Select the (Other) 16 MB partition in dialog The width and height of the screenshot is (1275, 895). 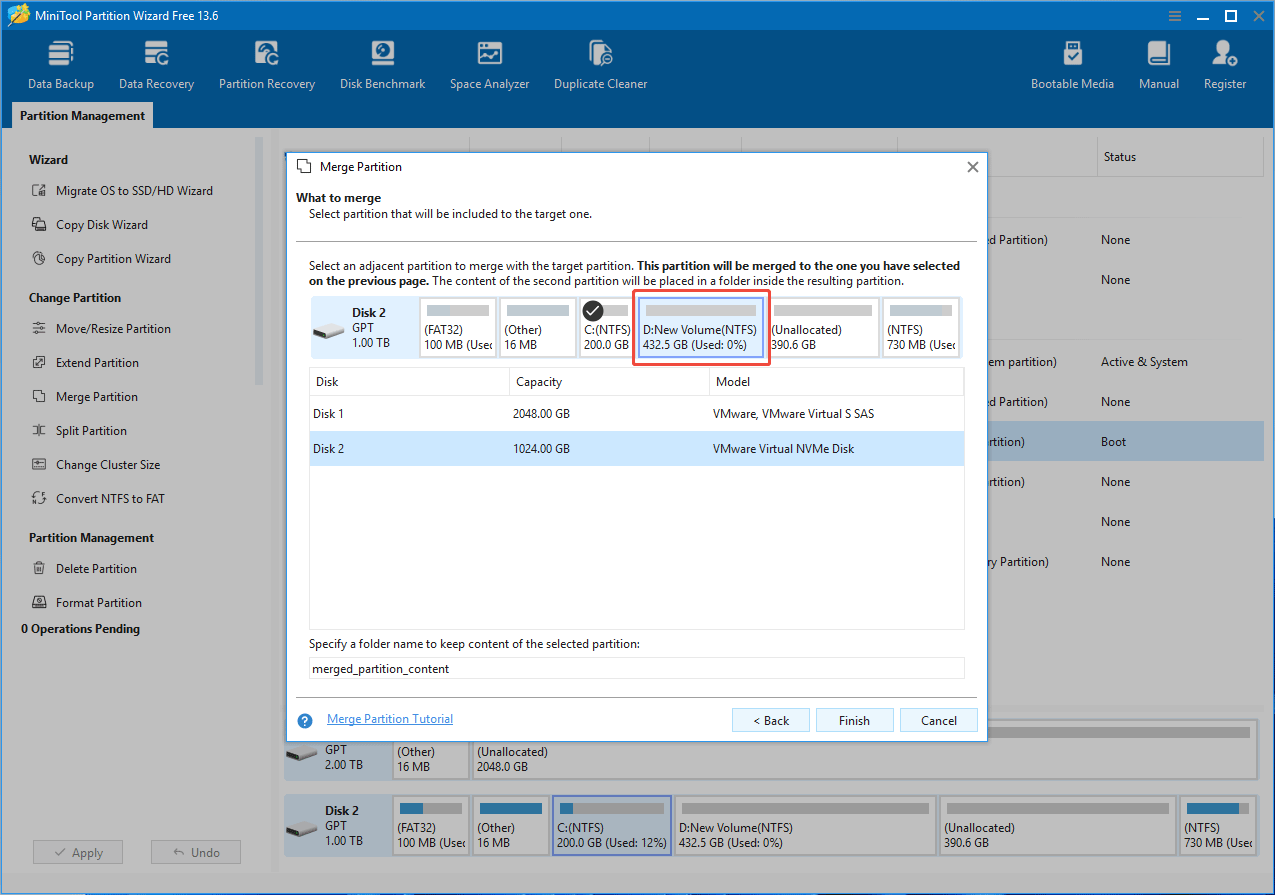[538, 328]
